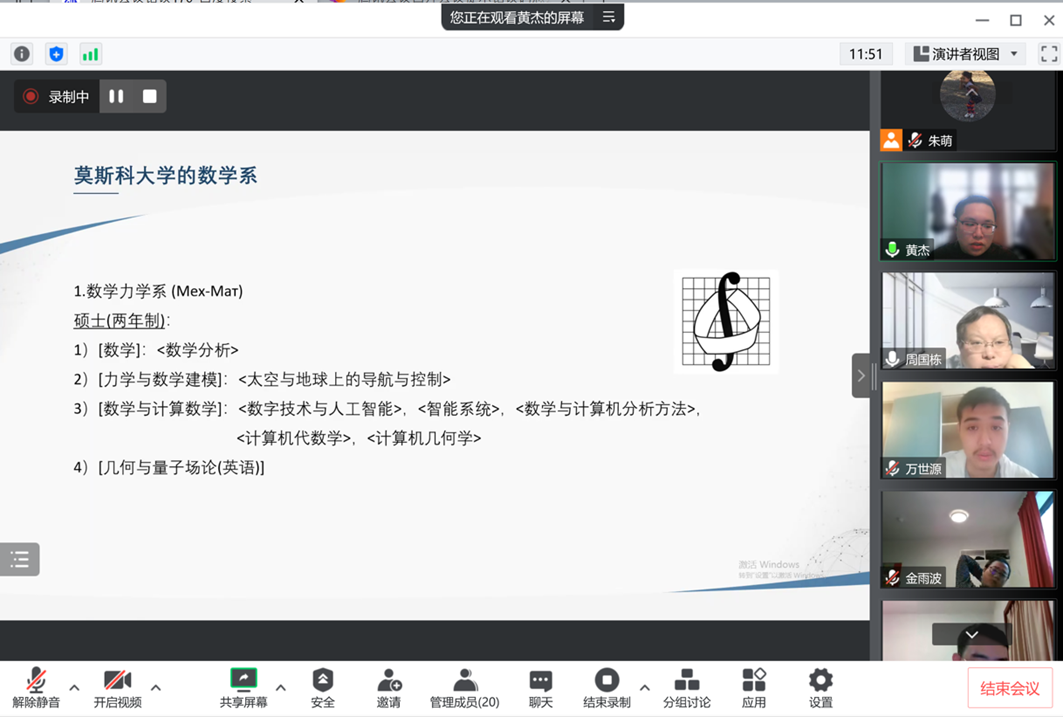Open Speaker View (演讲者视图) dropdown
The width and height of the screenshot is (1063, 717).
coord(965,54)
